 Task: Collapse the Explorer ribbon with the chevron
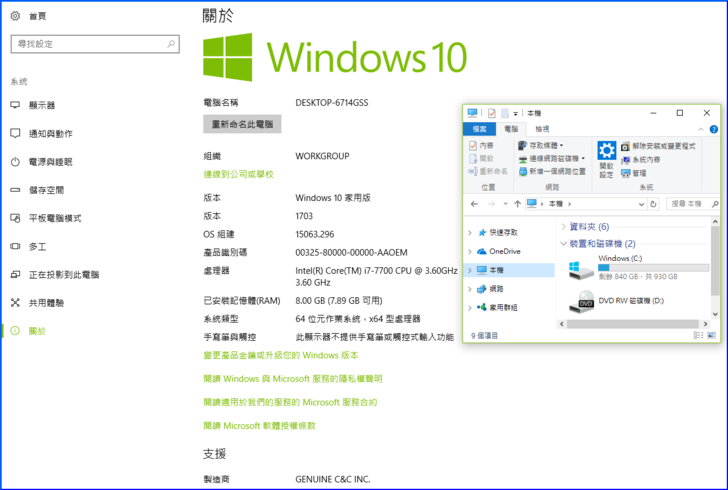pyautogui.click(x=701, y=129)
